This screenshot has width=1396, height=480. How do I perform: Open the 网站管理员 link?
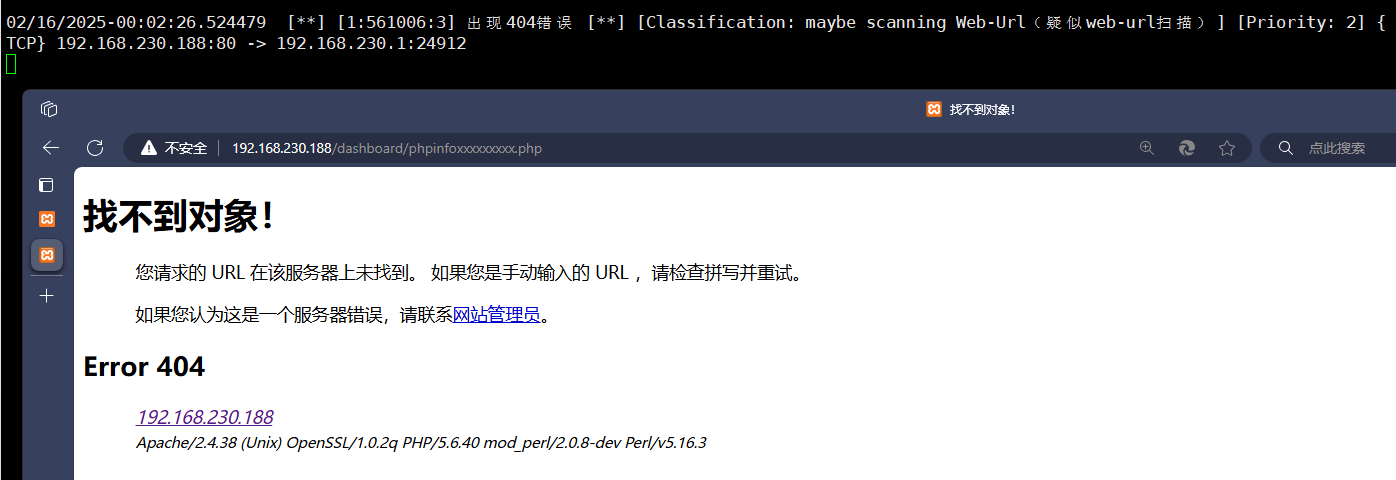496,315
